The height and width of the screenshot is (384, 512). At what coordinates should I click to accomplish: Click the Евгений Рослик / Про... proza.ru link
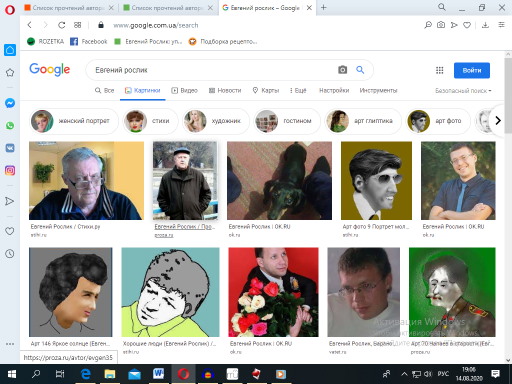pos(185,227)
